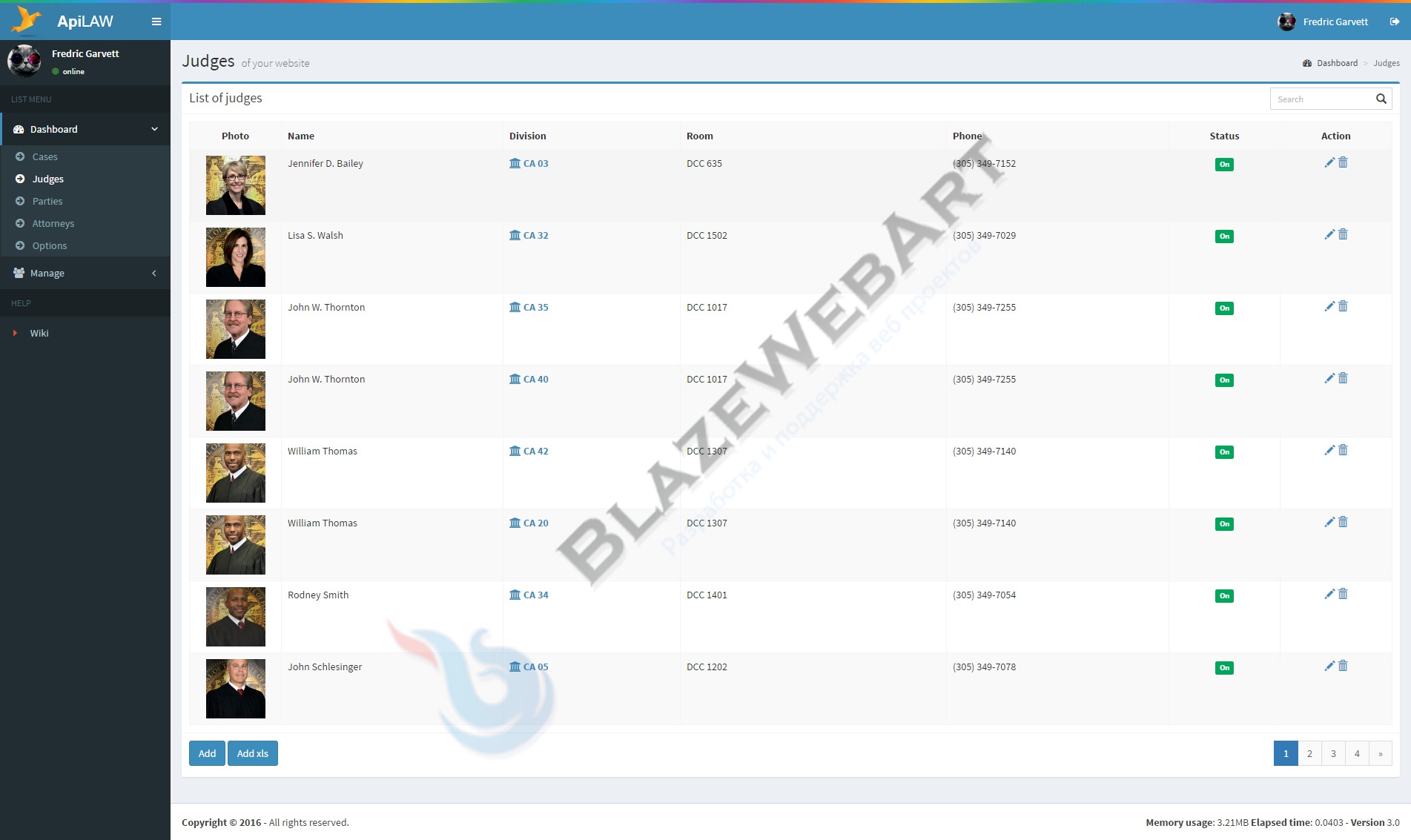Toggle On status for Rodney Smith
This screenshot has width=1411, height=840.
point(1224,596)
